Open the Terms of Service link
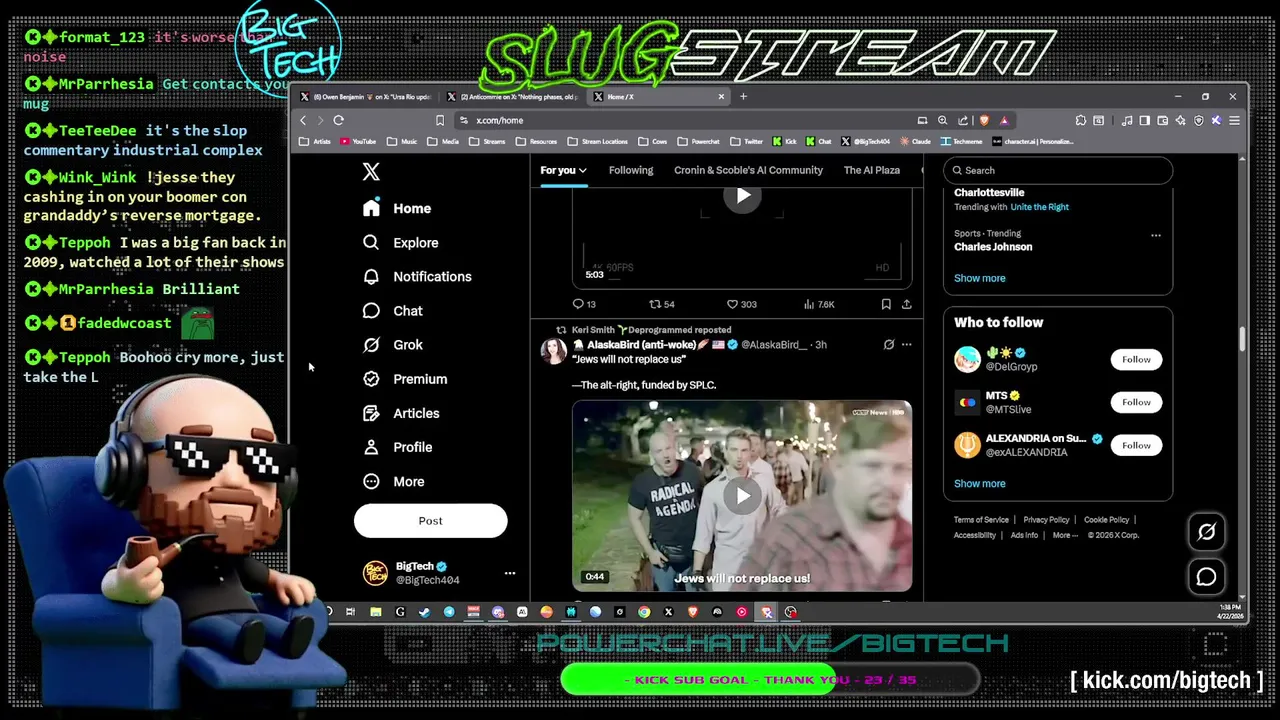Image resolution: width=1280 pixels, height=720 pixels. click(981, 520)
